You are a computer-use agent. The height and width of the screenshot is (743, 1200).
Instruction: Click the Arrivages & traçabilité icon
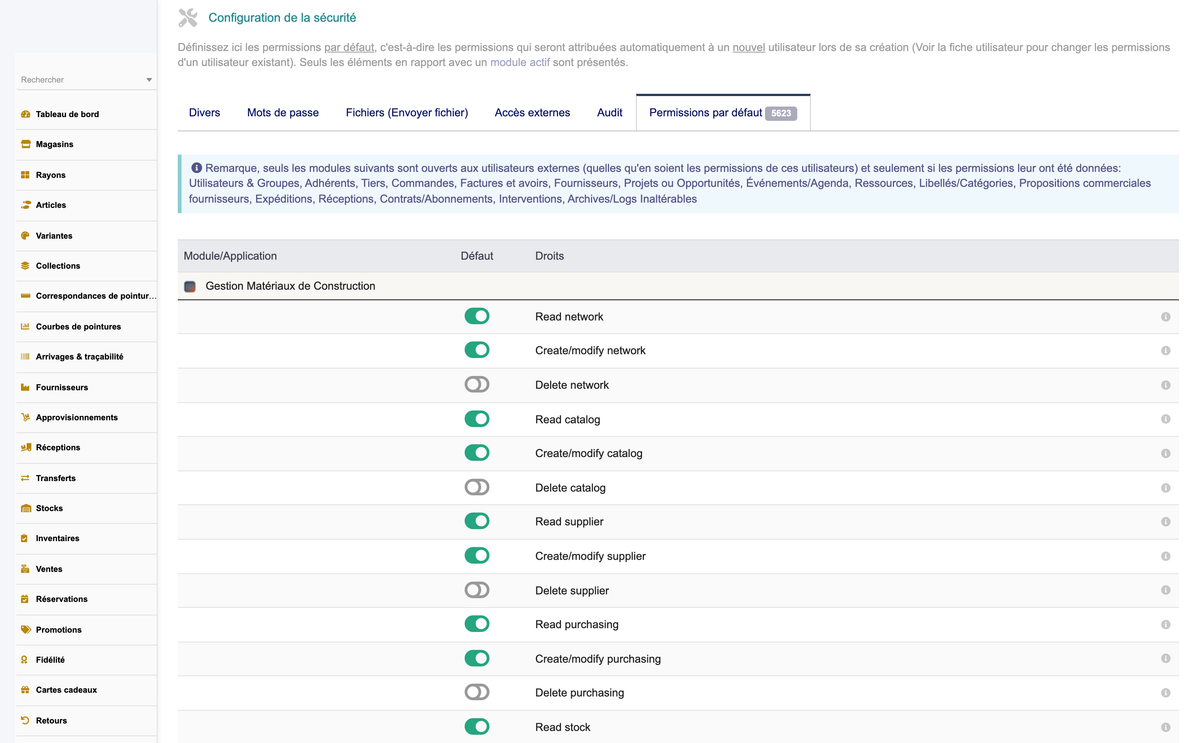pos(25,357)
